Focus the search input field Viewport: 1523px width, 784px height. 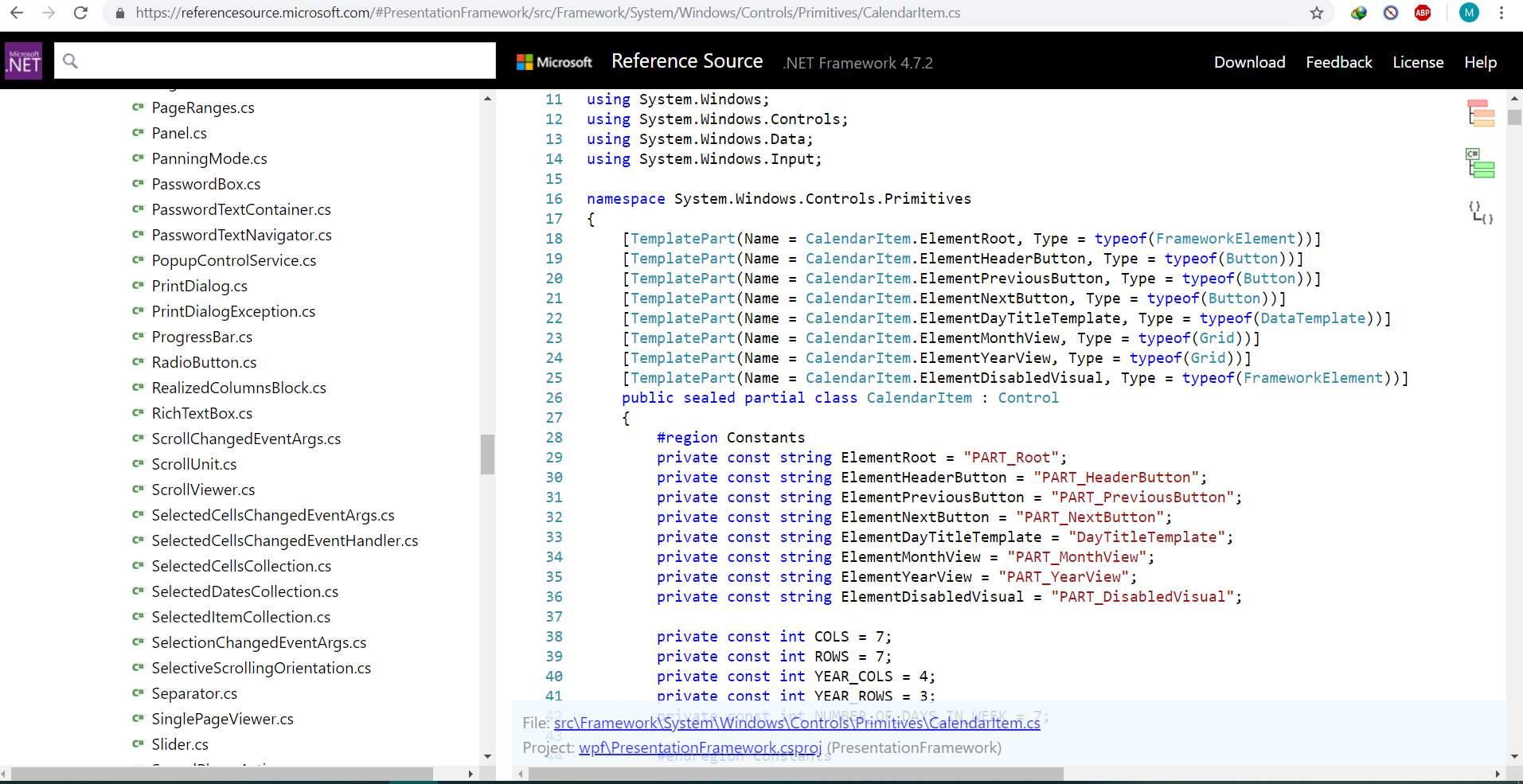(x=275, y=60)
